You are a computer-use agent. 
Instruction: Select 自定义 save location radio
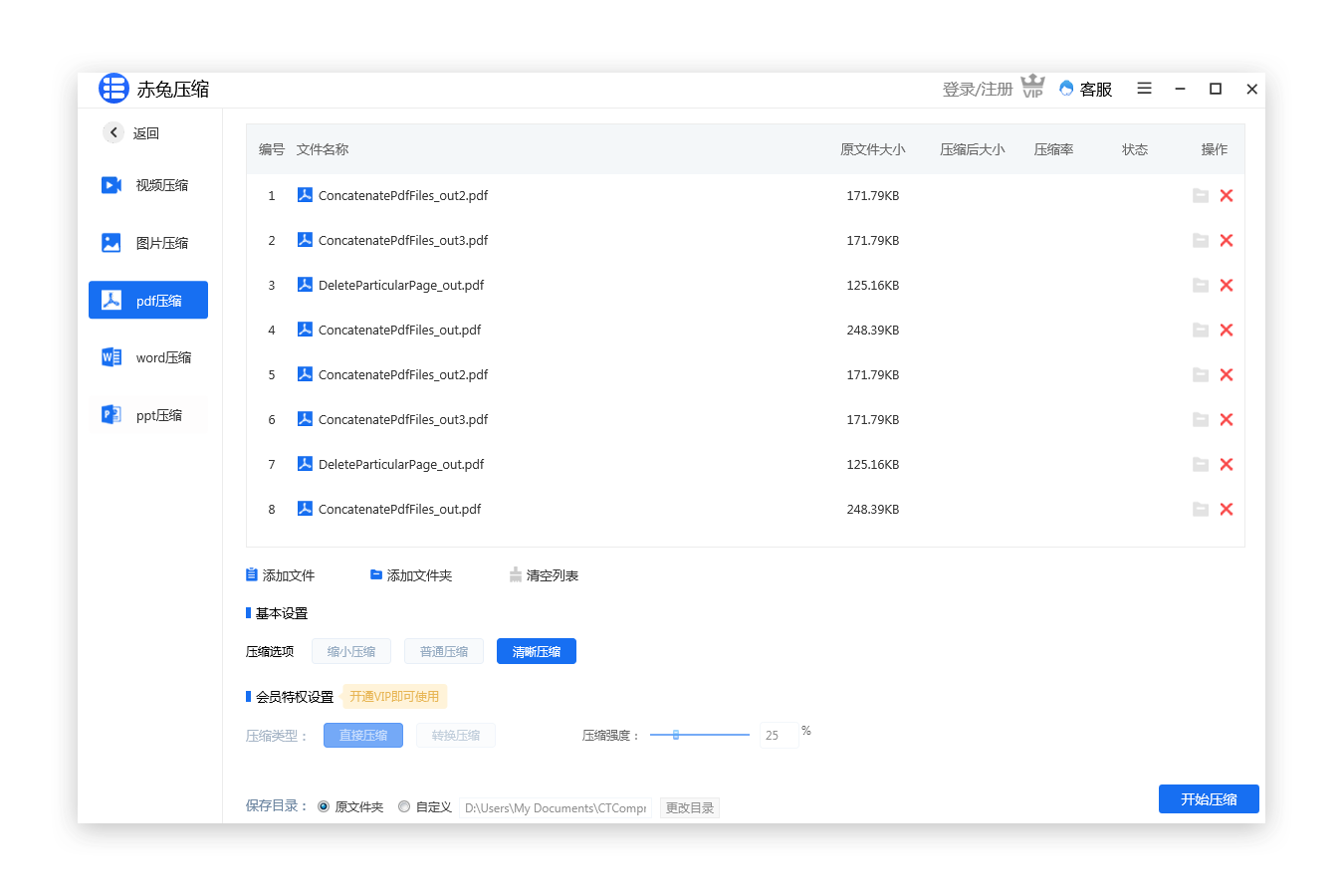tap(404, 806)
